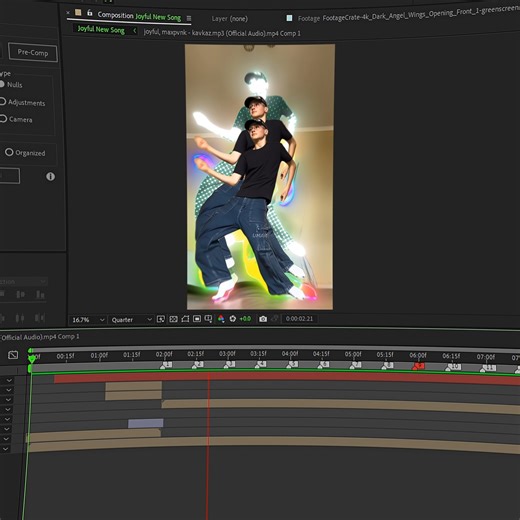
Task: Click the lock icon on the Composition tab
Action: coord(90,13)
